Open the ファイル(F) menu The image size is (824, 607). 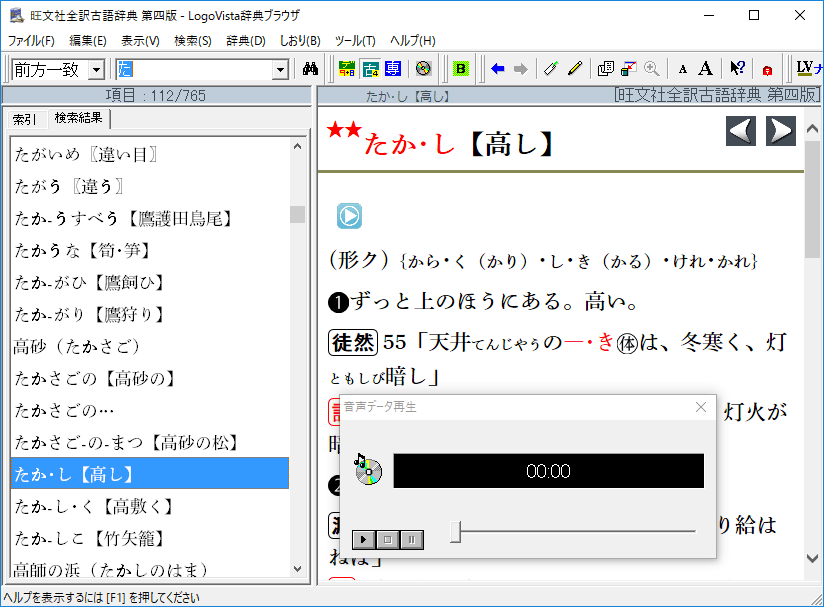click(32, 40)
